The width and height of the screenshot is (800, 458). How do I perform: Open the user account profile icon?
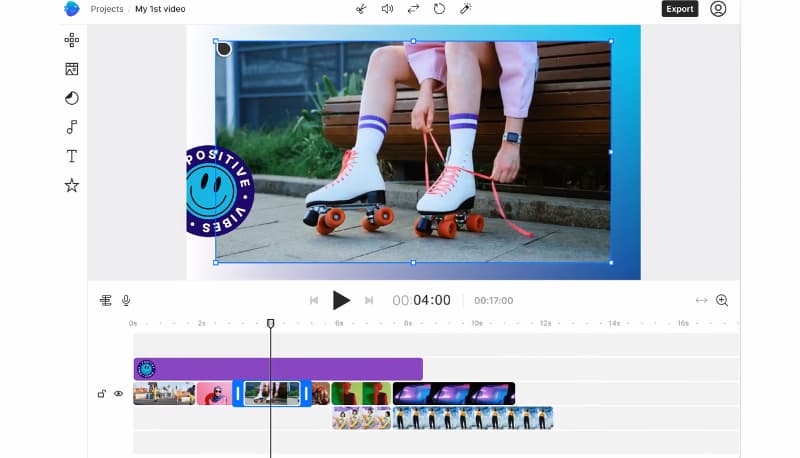tap(718, 9)
